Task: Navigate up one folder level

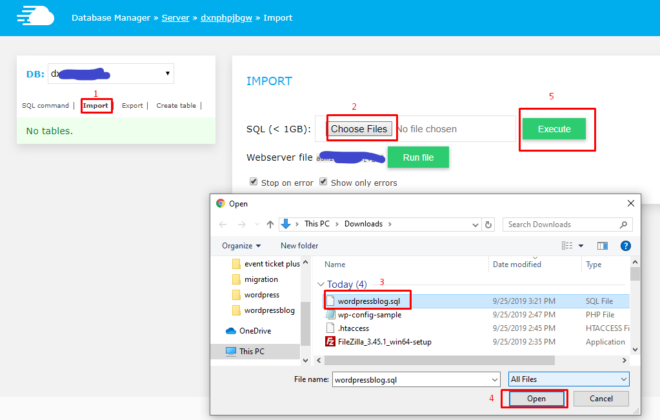Action: [x=270, y=224]
